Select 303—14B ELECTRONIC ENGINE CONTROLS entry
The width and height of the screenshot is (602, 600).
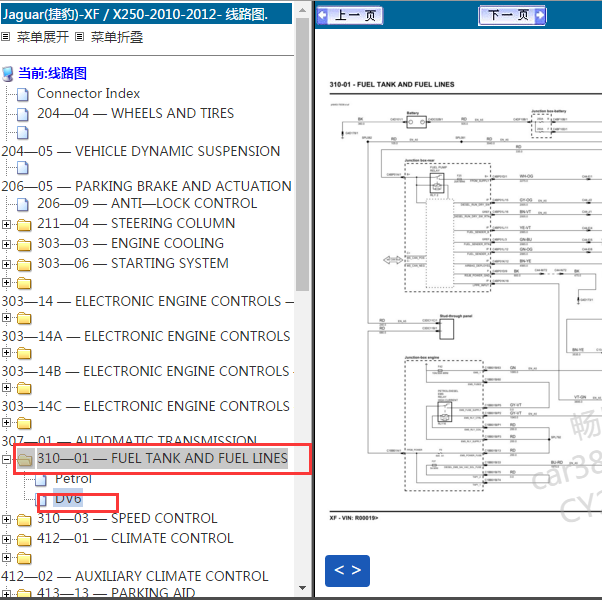pyautogui.click(x=146, y=371)
